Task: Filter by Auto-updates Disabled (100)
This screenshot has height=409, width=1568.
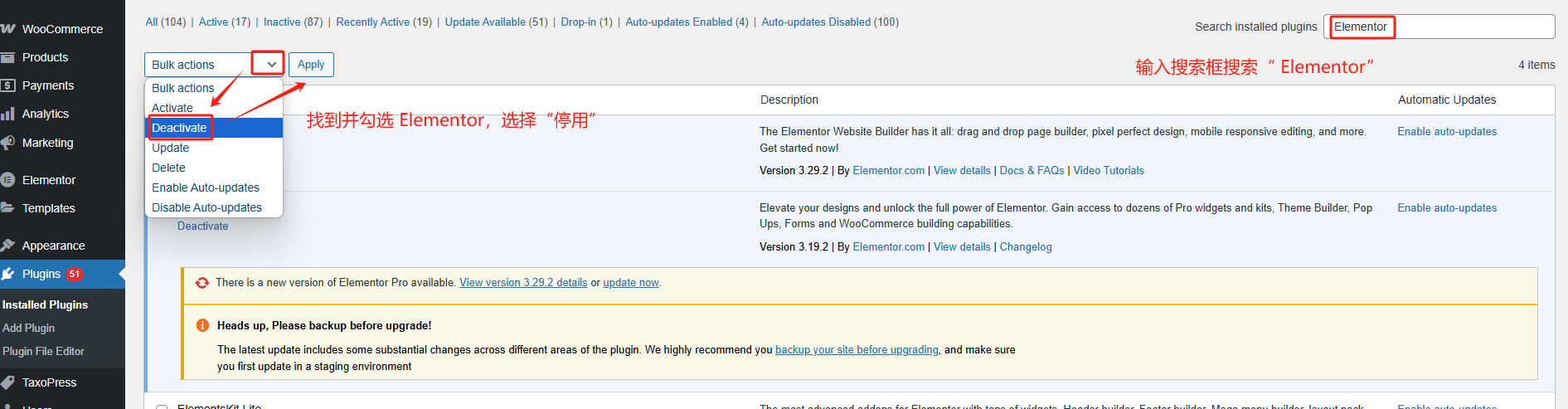Action: pos(830,22)
